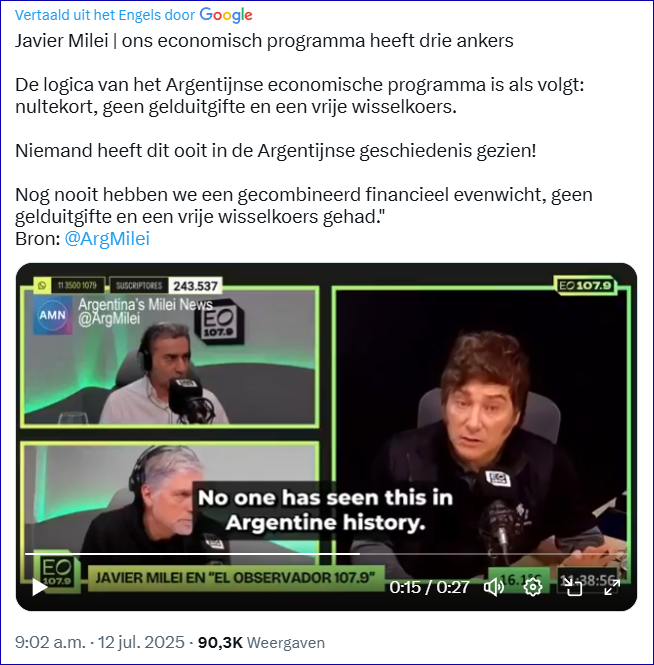Image resolution: width=654 pixels, height=665 pixels.
Task: Play the video with the play button
Action: coord(39,587)
